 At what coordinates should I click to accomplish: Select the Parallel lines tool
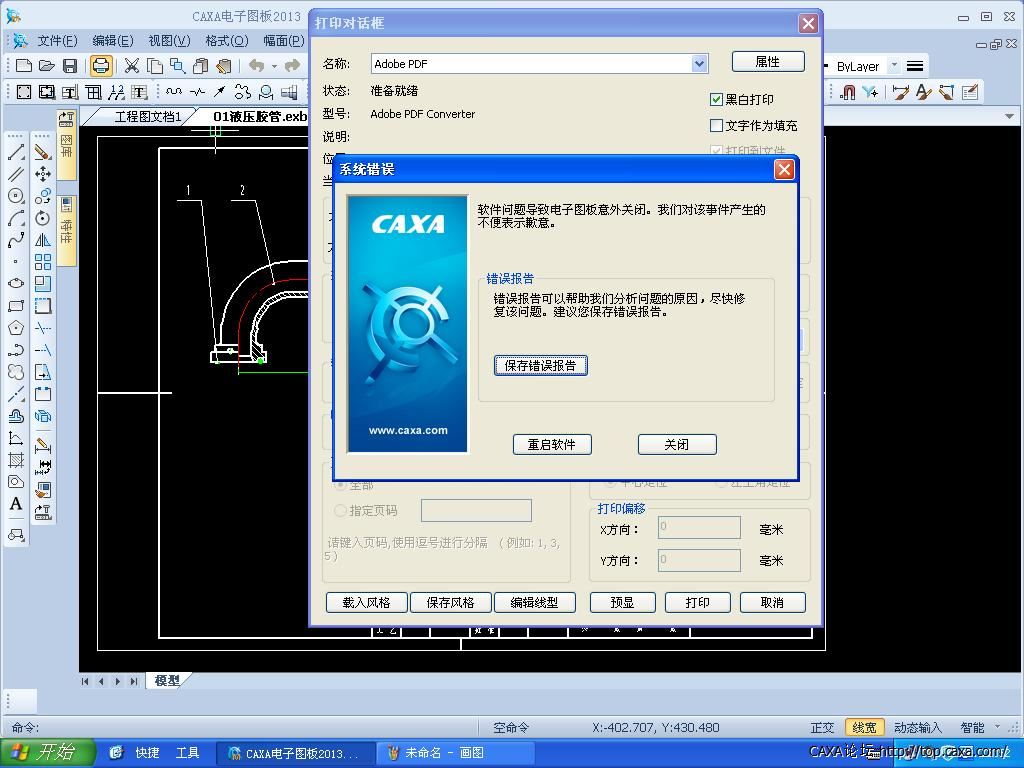click(x=16, y=174)
